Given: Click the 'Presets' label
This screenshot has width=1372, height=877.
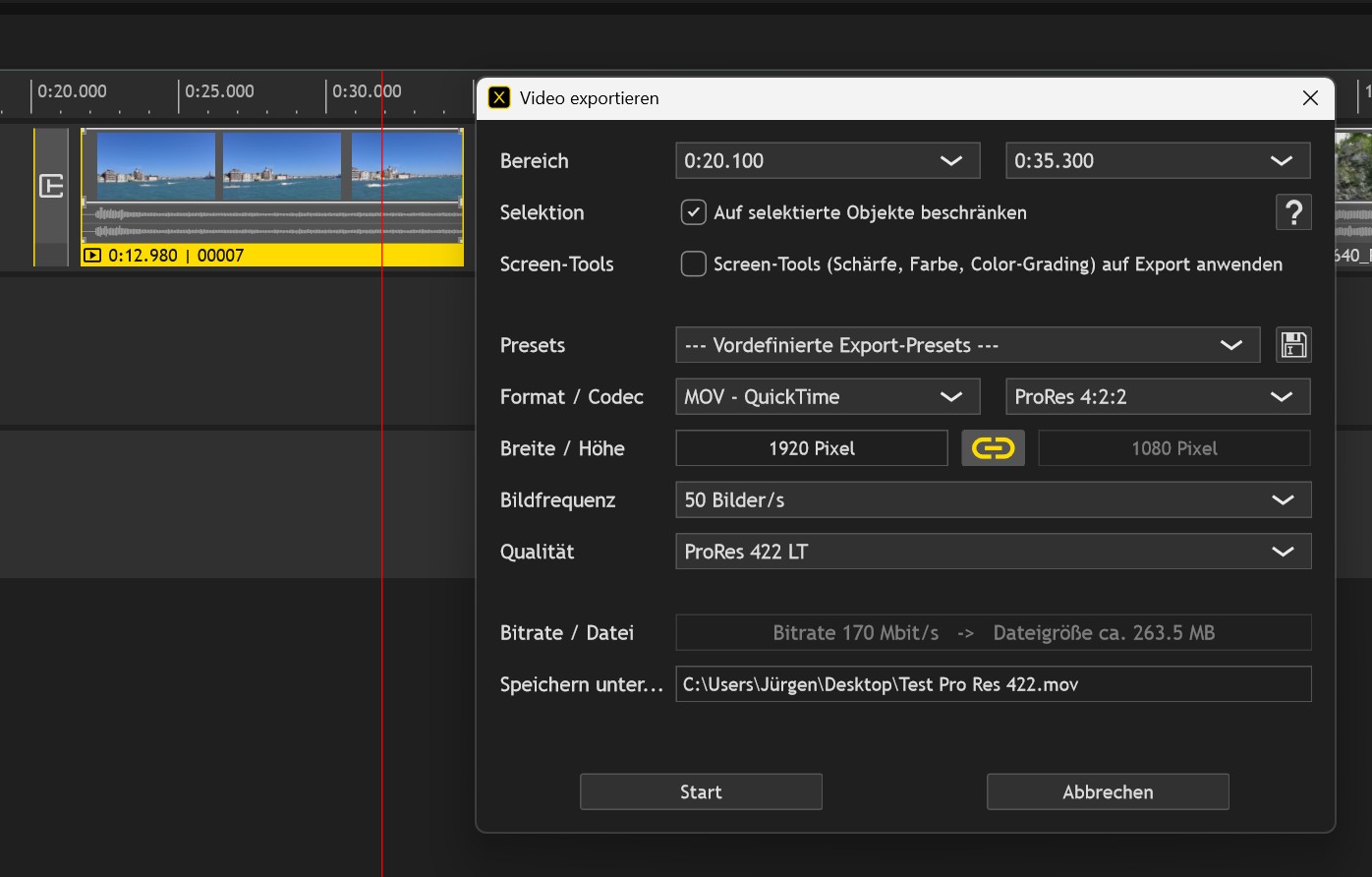Looking at the screenshot, I should (x=533, y=346).
